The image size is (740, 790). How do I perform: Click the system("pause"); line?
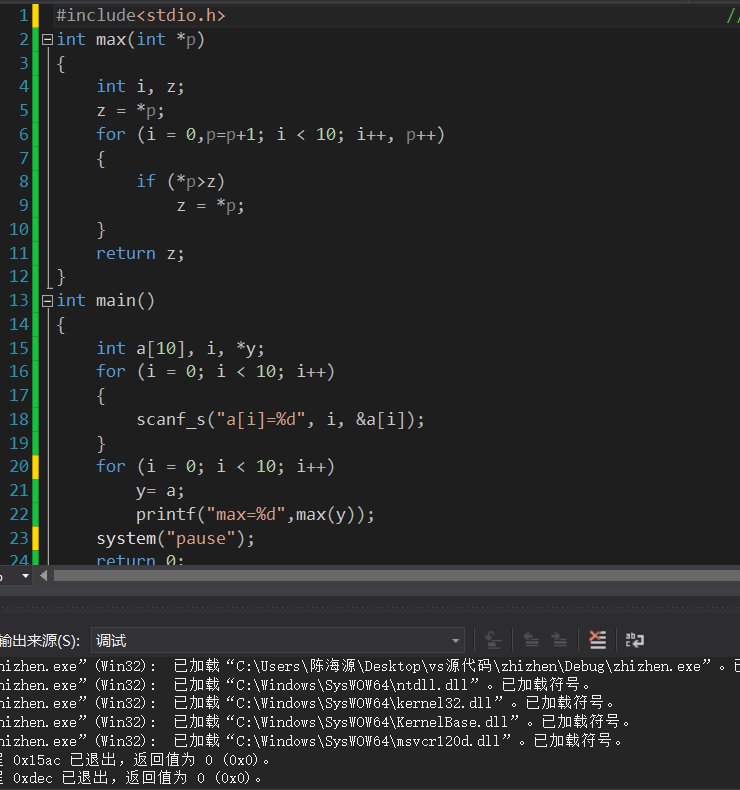pyautogui.click(x=175, y=539)
